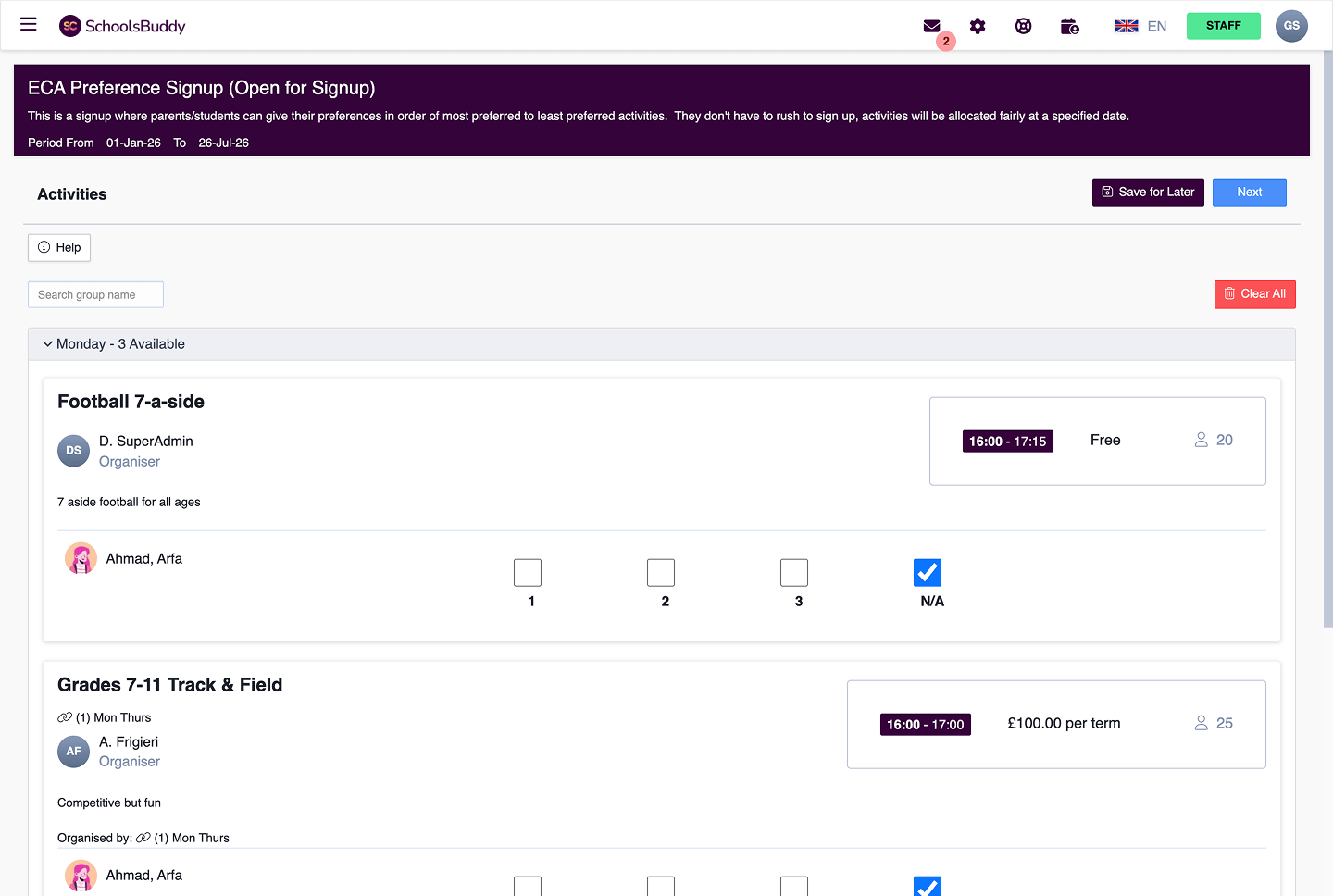Open the settings gear icon

978,26
